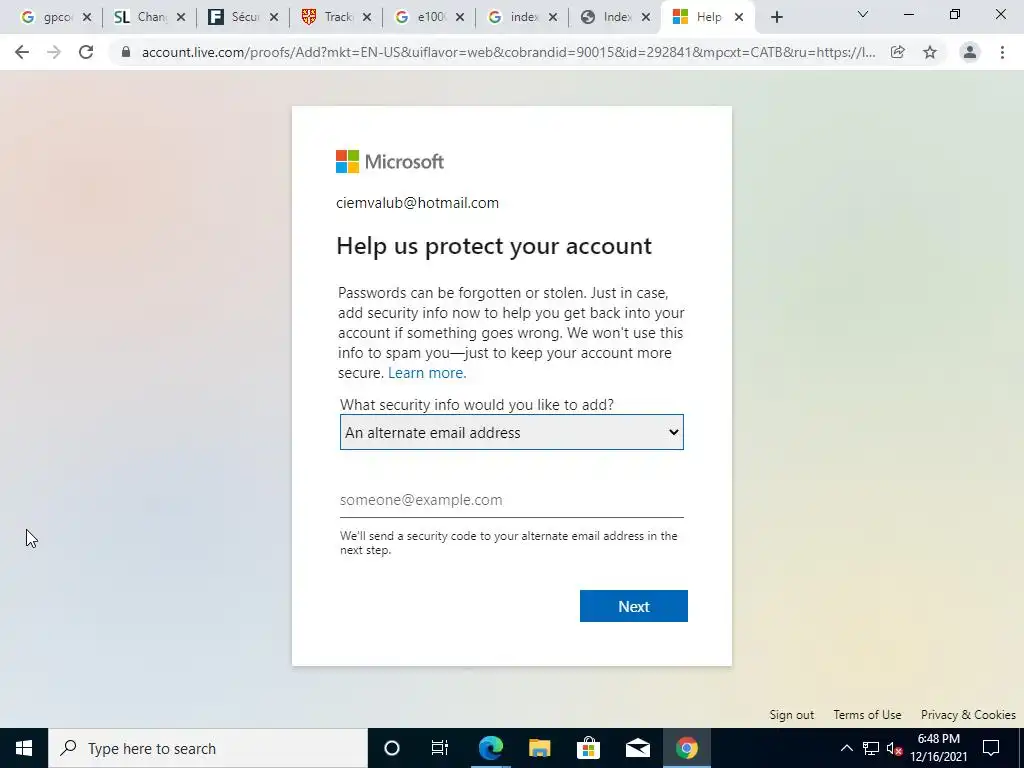This screenshot has width=1024, height=768.
Task: Open the Windows Start menu
Action: click(x=24, y=748)
